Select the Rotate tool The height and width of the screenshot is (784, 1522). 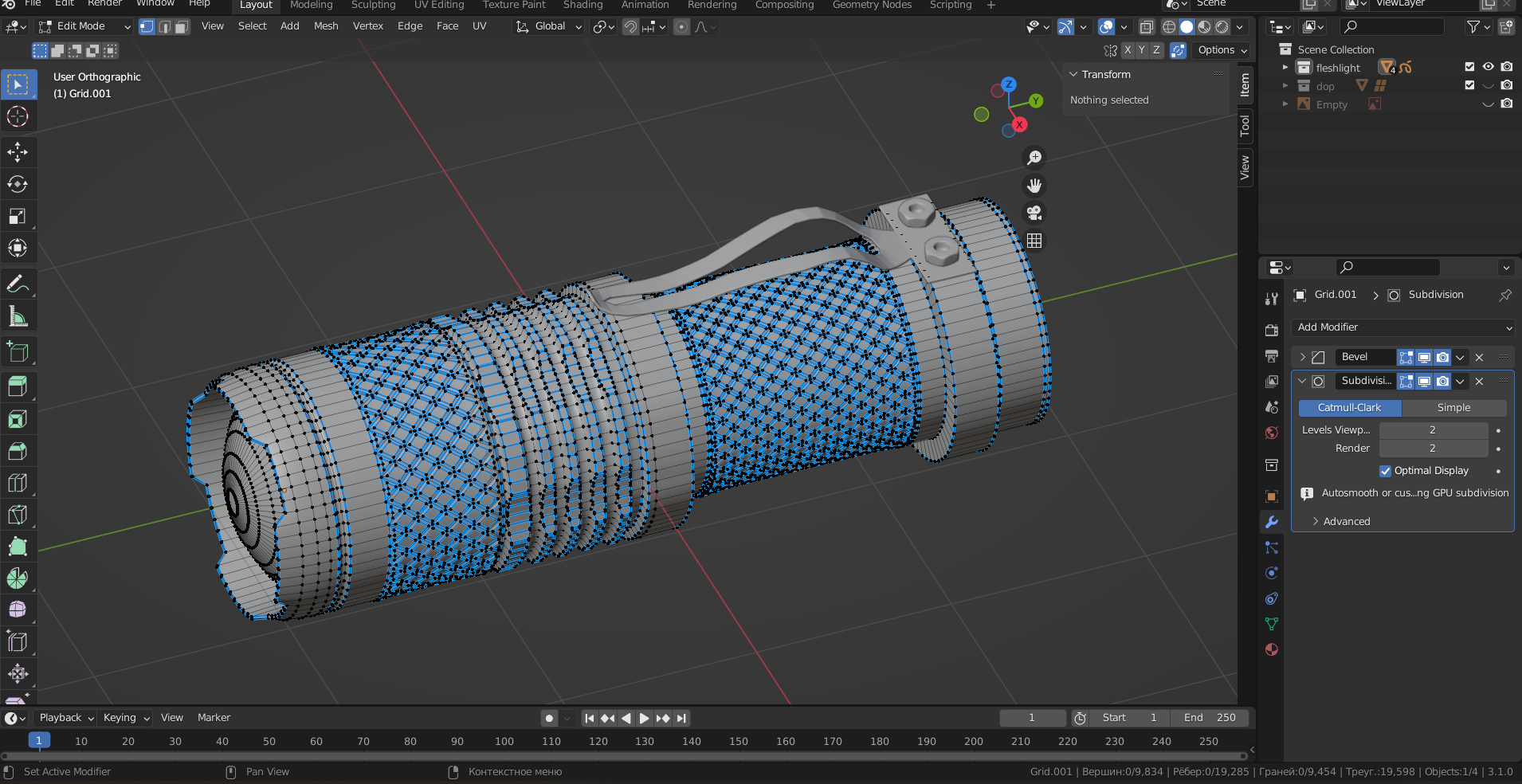click(x=18, y=184)
